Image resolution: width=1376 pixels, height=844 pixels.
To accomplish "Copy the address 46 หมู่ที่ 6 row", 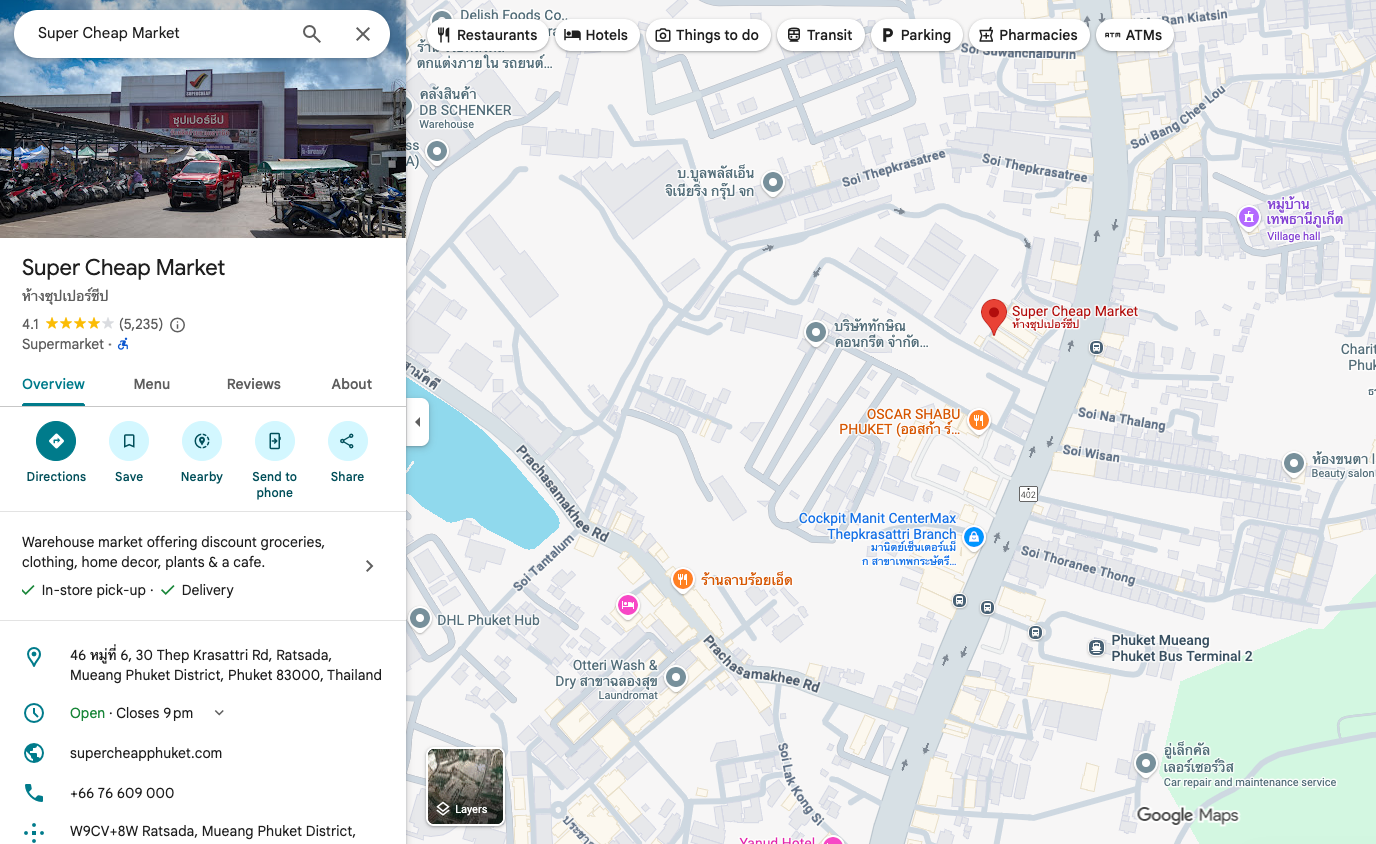I will coord(203,665).
